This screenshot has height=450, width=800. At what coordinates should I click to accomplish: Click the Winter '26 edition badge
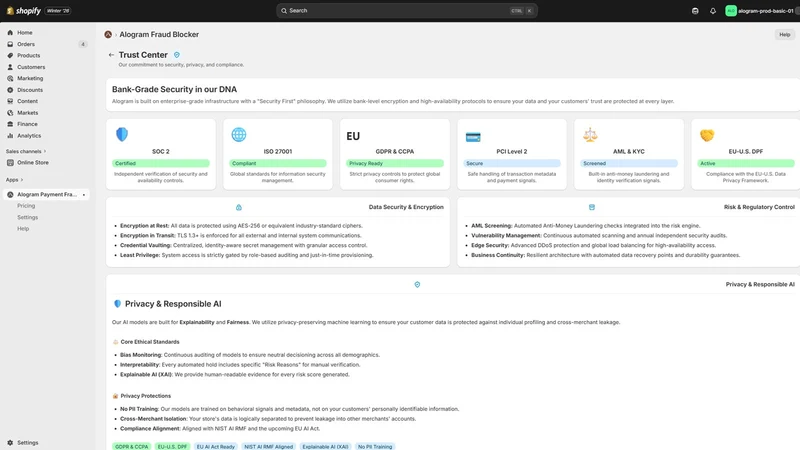coord(58,11)
